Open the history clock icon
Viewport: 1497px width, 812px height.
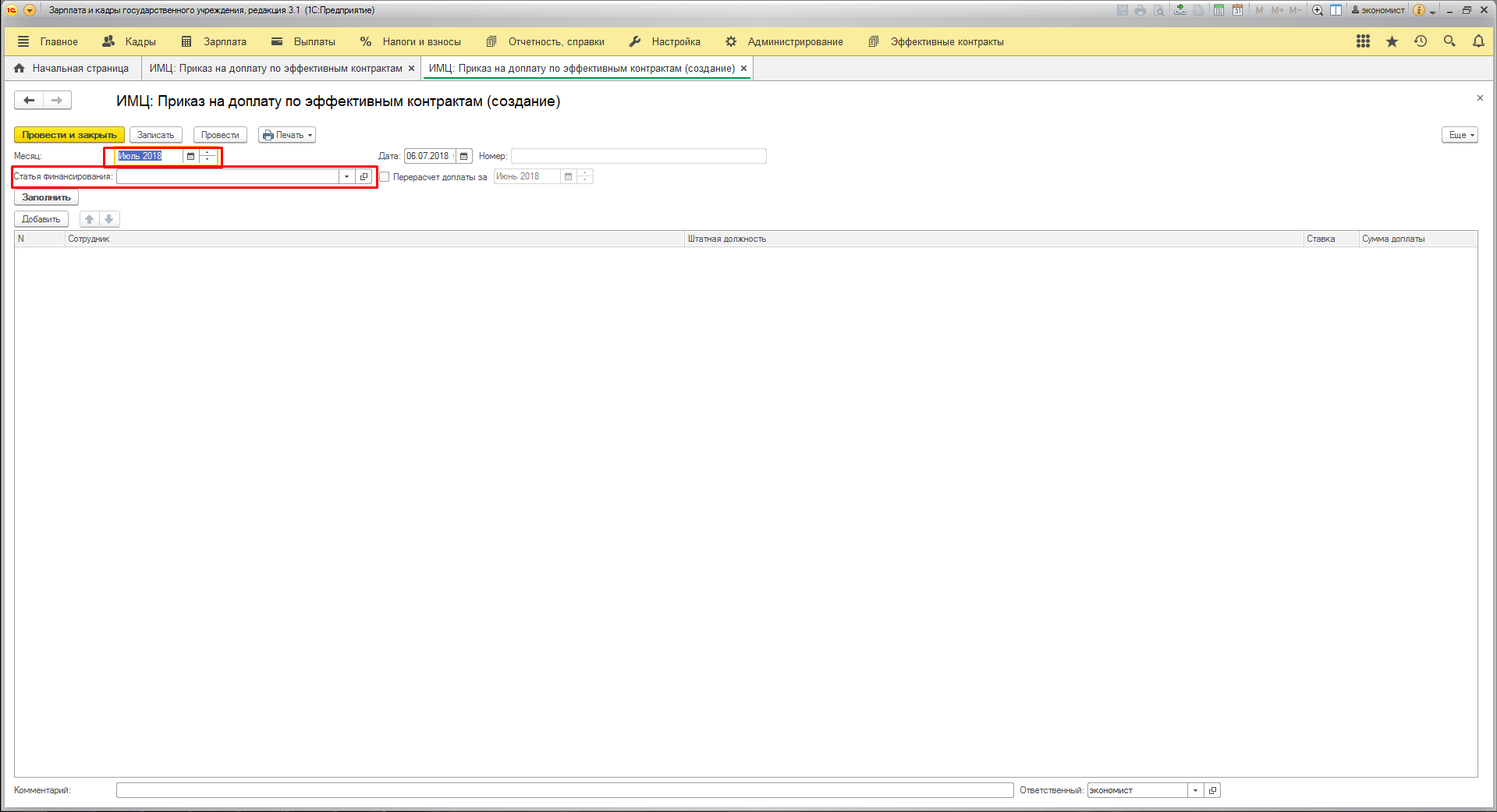coord(1421,41)
